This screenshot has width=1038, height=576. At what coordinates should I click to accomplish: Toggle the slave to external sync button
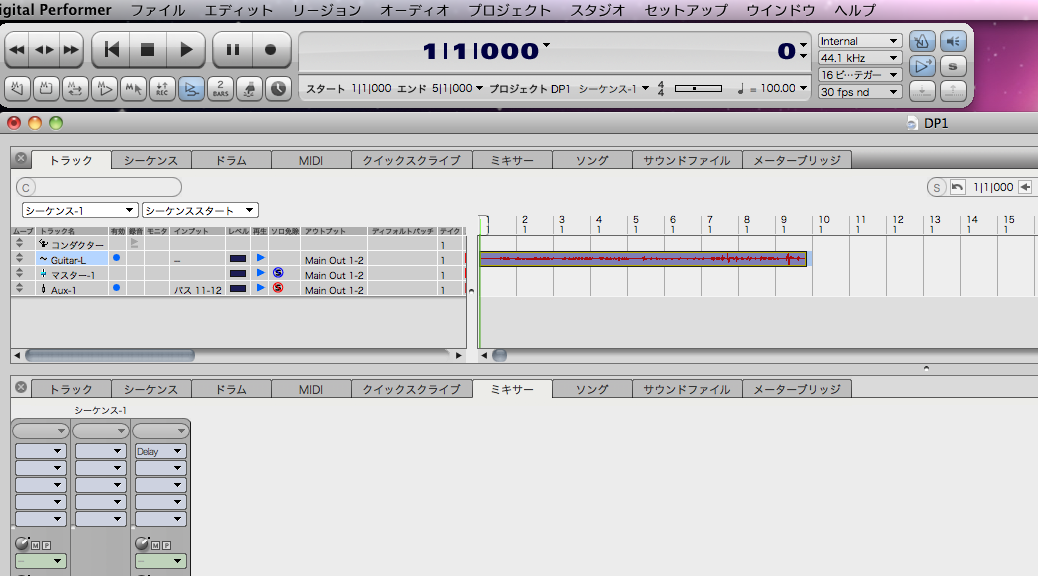click(x=250, y=89)
